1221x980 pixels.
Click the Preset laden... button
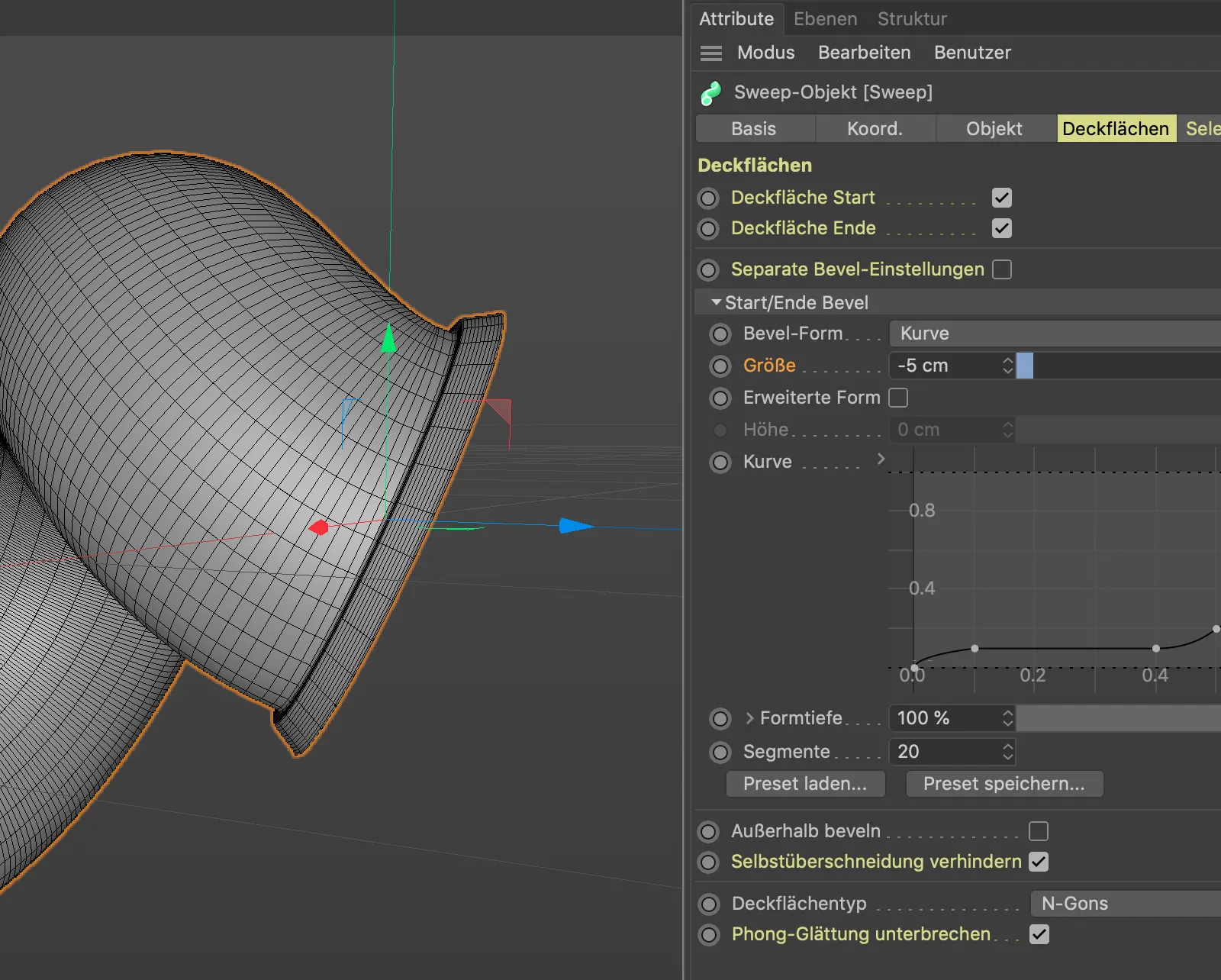click(805, 784)
